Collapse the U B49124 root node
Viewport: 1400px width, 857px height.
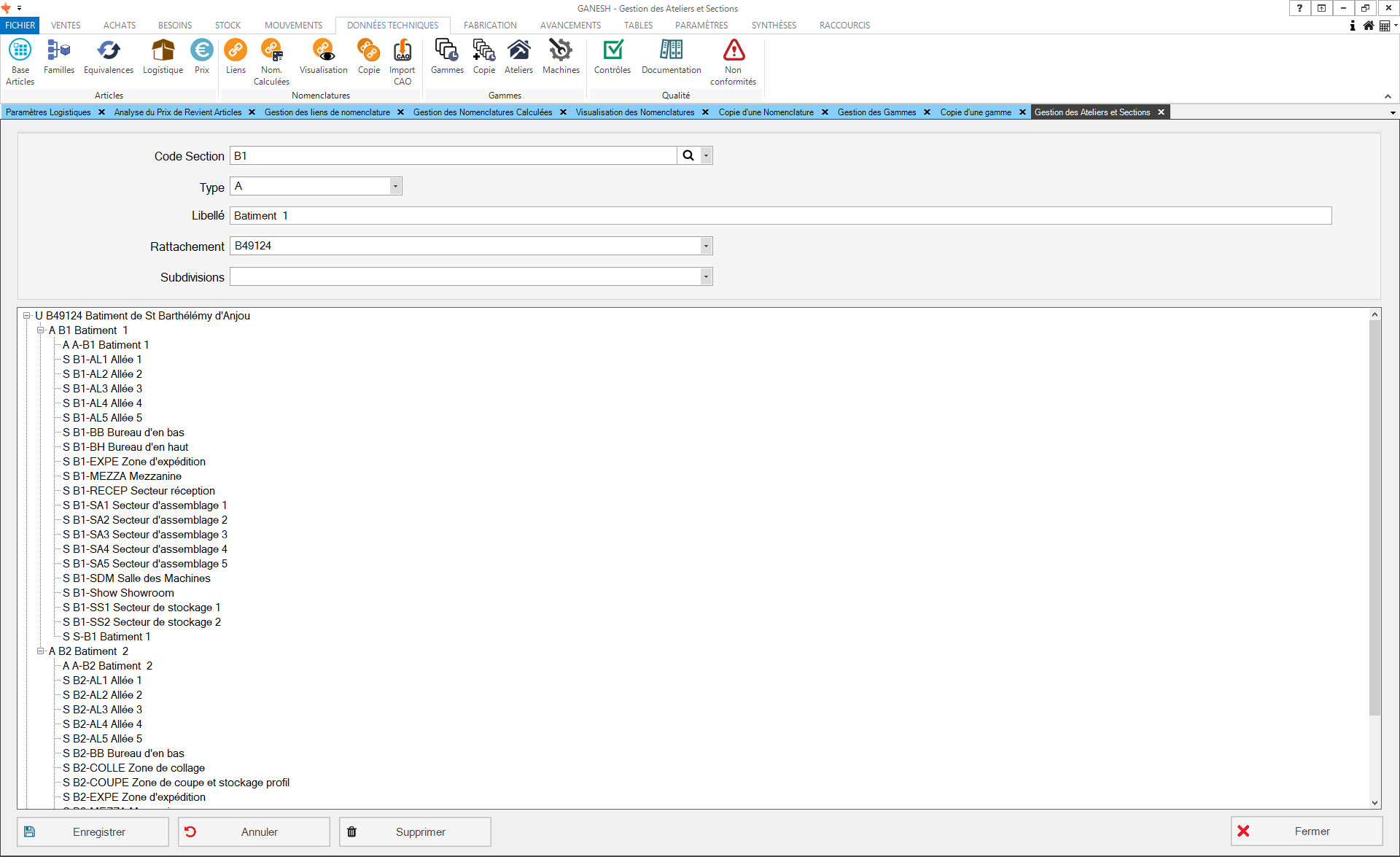[27, 316]
